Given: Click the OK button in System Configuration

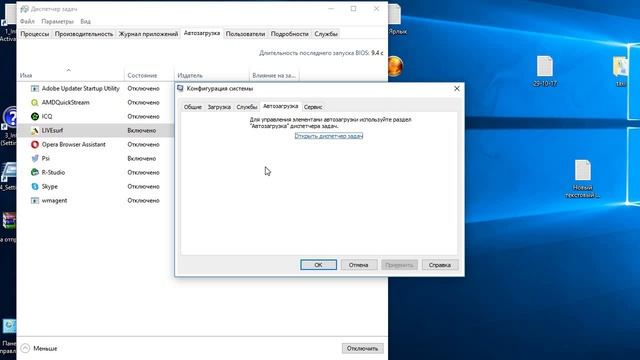Looking at the screenshot, I should point(318,265).
